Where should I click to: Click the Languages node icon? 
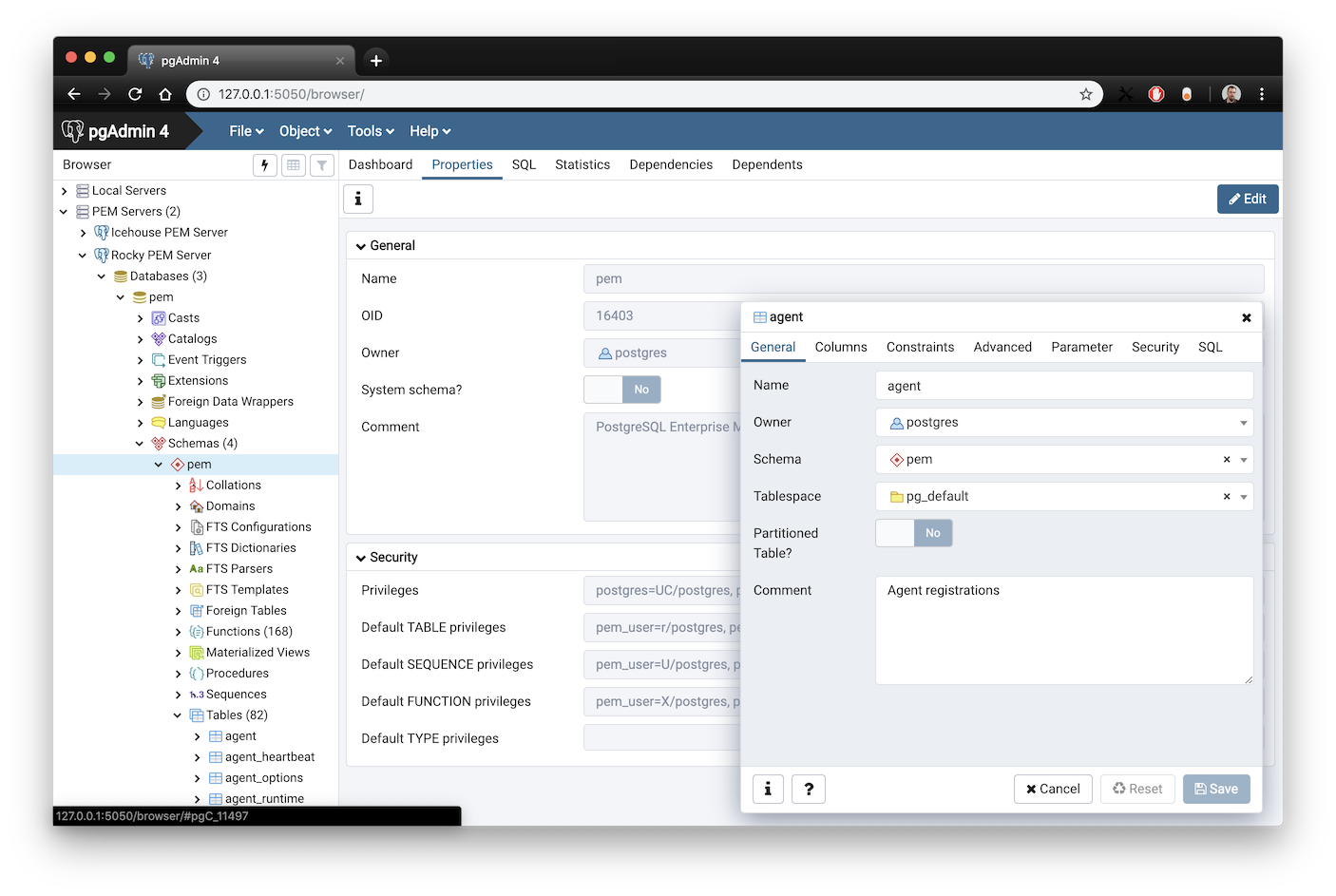click(159, 423)
